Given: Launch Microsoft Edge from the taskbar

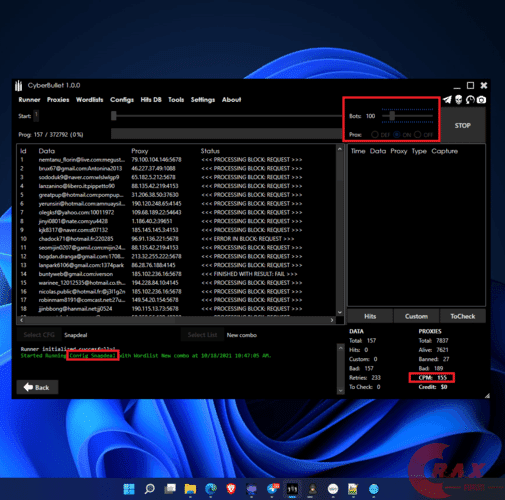Looking at the screenshot, I should pos(211,489).
